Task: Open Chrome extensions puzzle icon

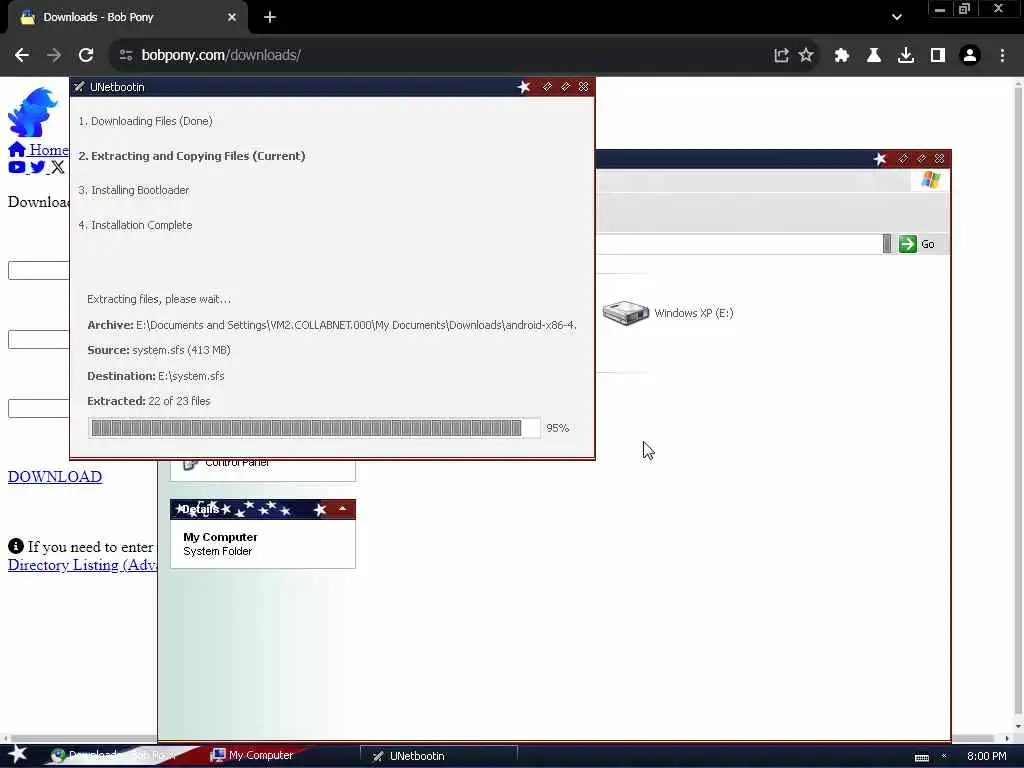Action: pyautogui.click(x=842, y=56)
